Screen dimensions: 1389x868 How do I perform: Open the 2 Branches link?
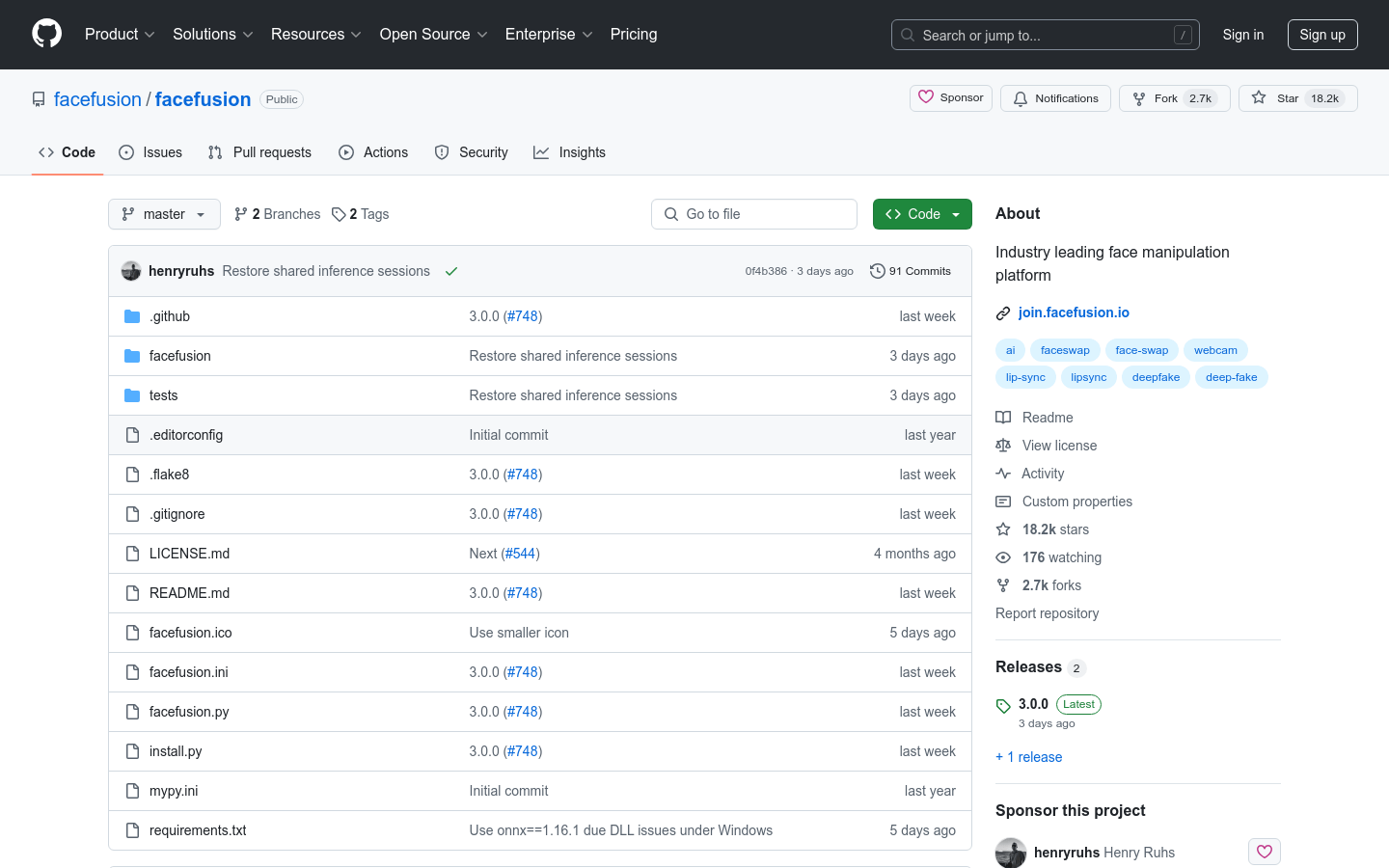[x=277, y=214]
